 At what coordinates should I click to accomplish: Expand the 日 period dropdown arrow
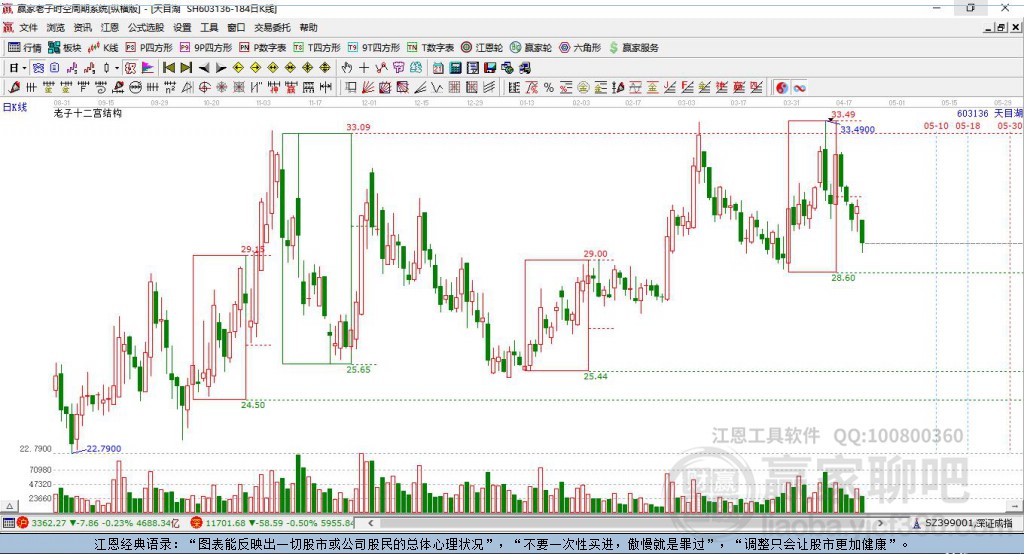coord(24,68)
